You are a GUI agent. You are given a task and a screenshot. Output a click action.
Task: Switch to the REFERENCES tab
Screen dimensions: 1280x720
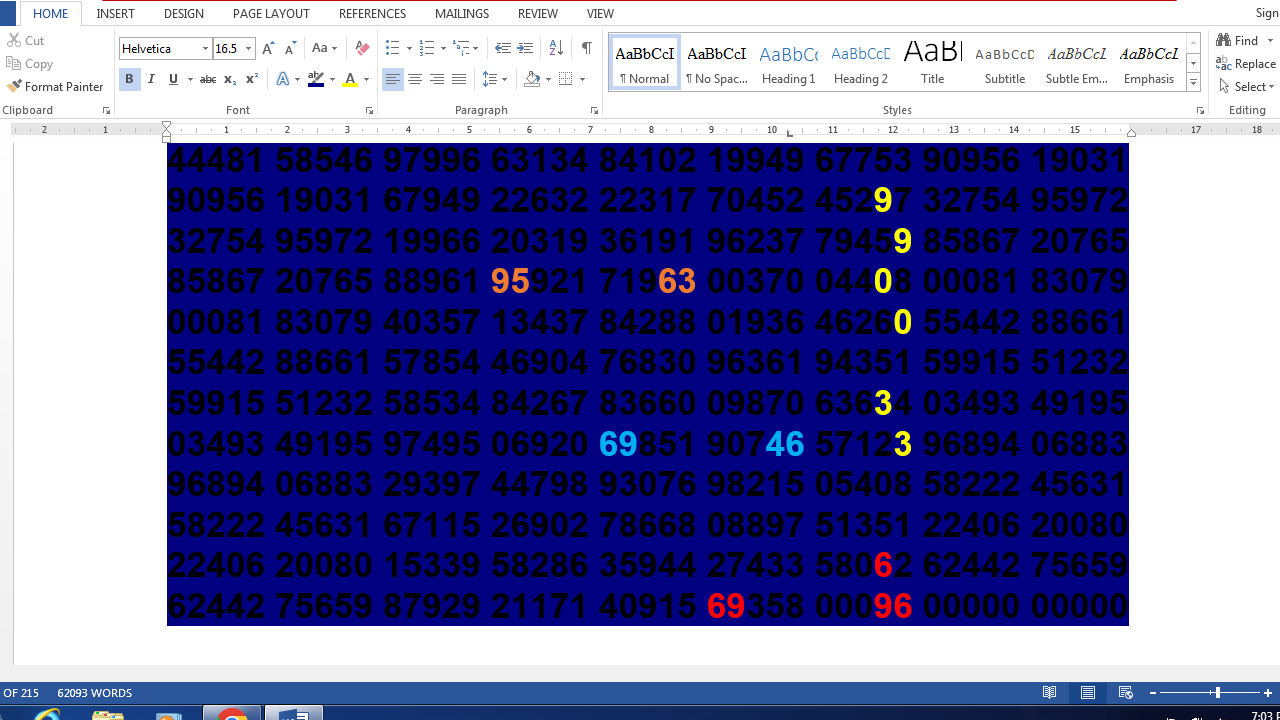pos(372,14)
